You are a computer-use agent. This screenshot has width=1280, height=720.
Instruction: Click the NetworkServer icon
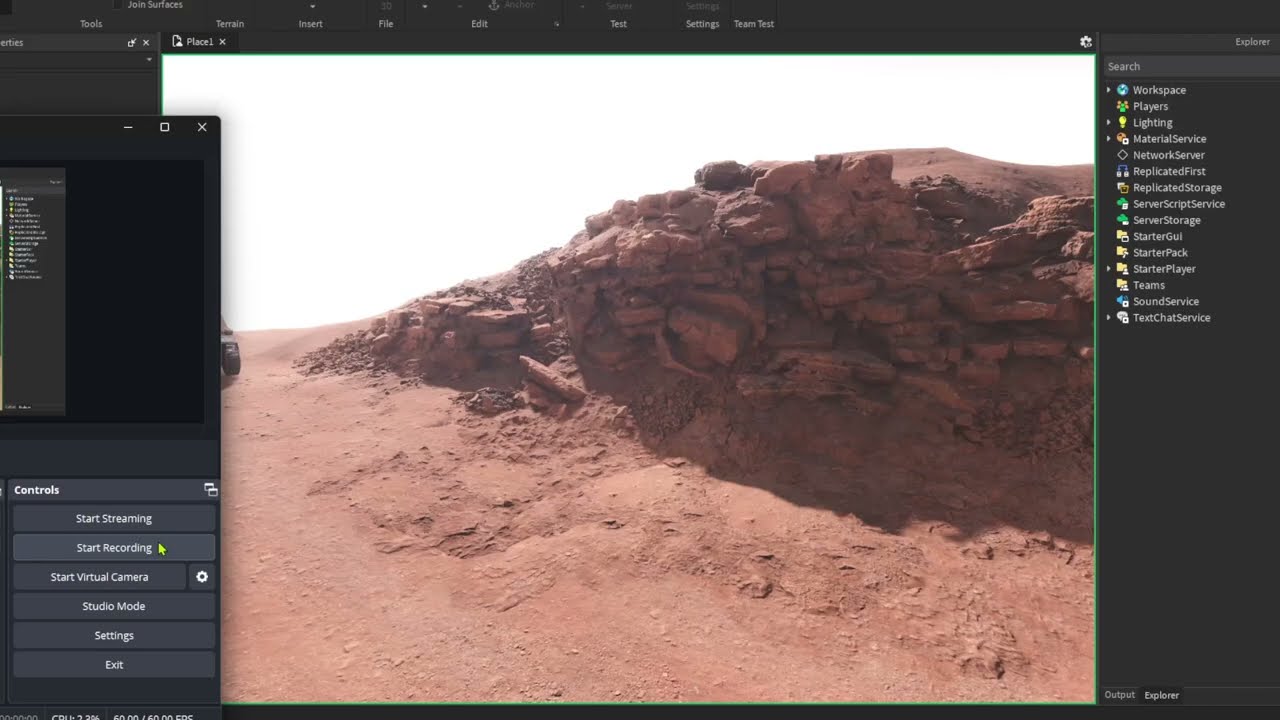pyautogui.click(x=1122, y=155)
